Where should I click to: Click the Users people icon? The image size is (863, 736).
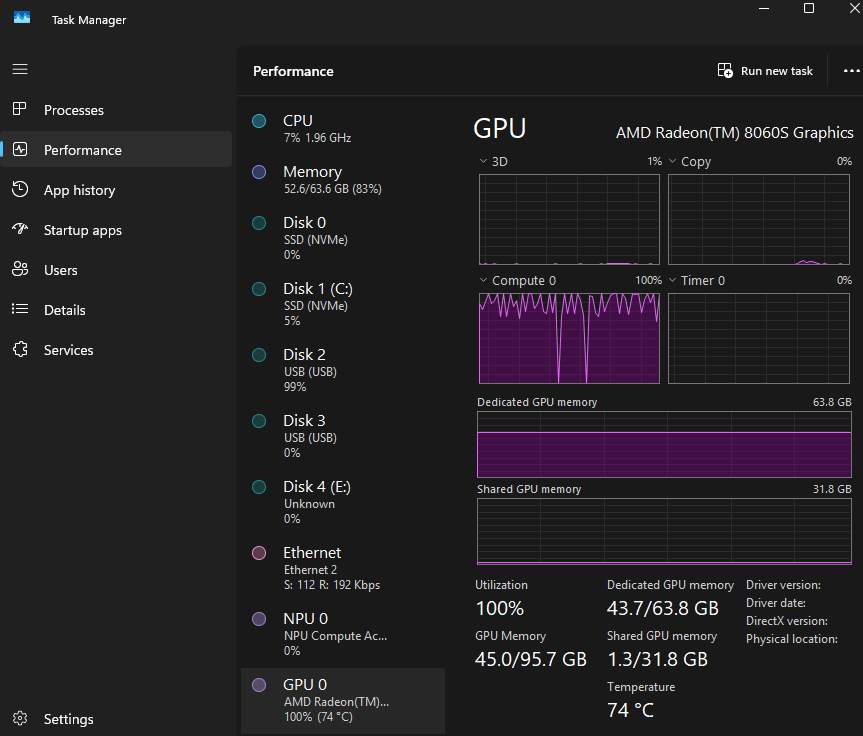[x=20, y=269]
